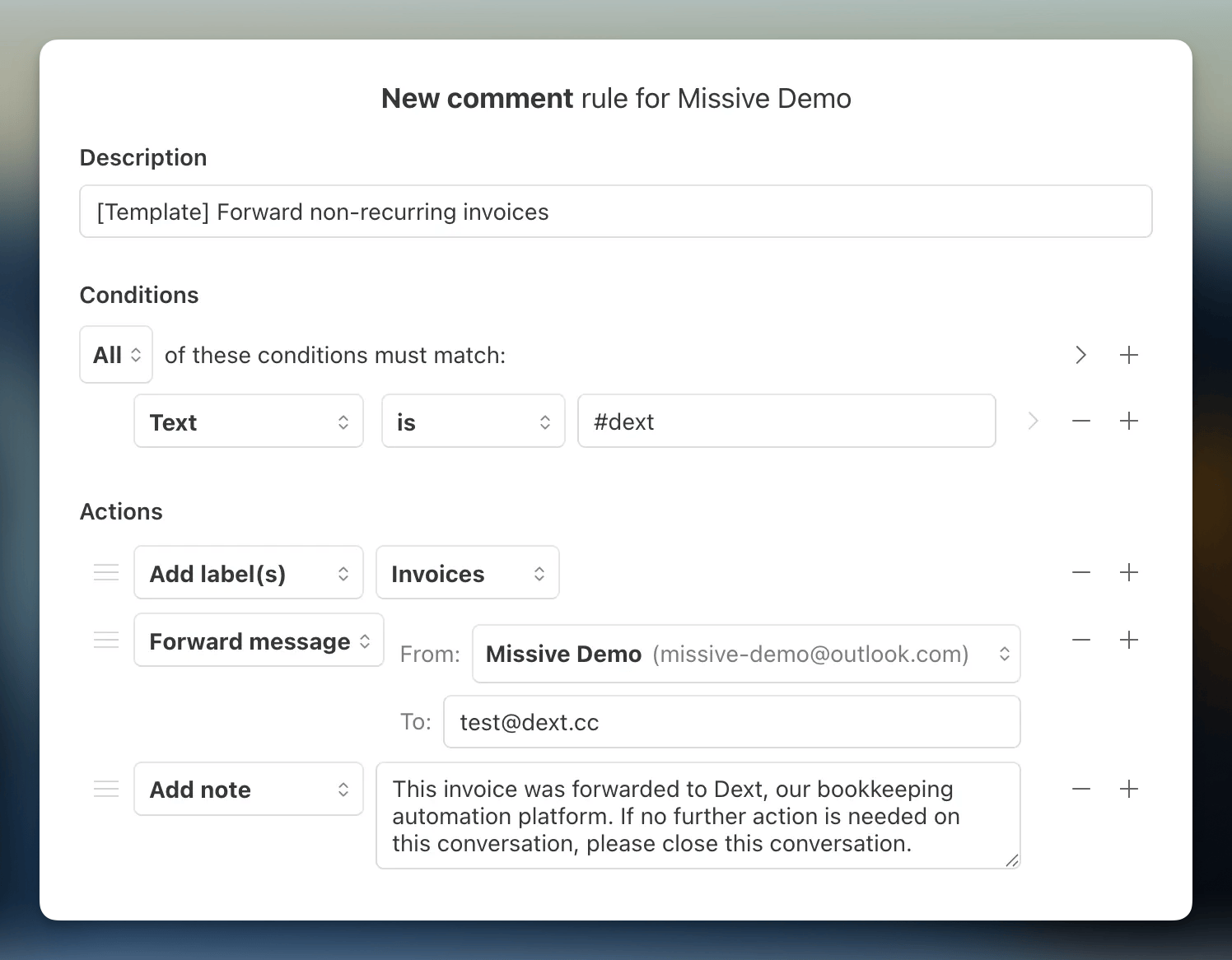
Task: Click into the note text area
Action: coord(697,816)
